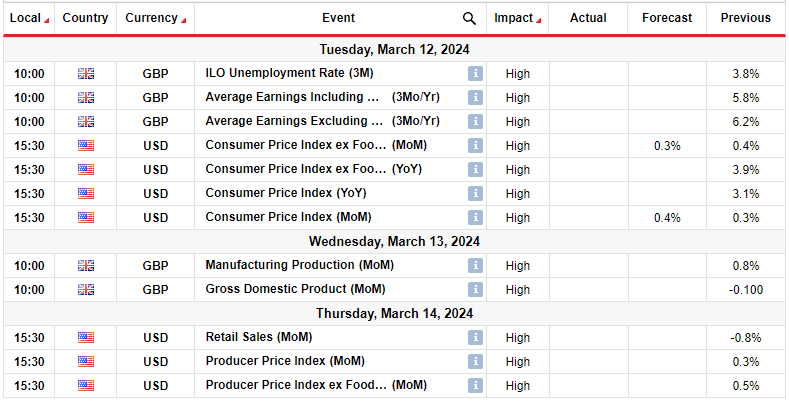The width and height of the screenshot is (789, 401).
Task: Select the Forecast column header
Action: point(667,18)
